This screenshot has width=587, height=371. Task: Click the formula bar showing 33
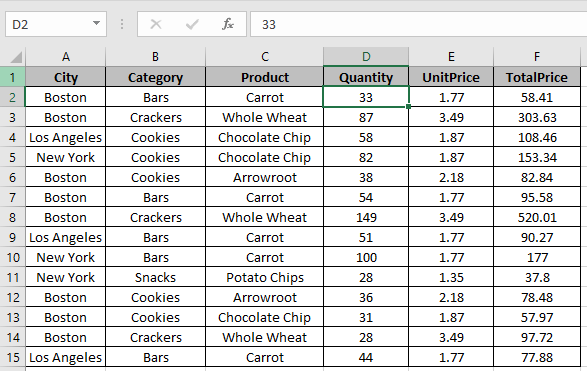(419, 24)
